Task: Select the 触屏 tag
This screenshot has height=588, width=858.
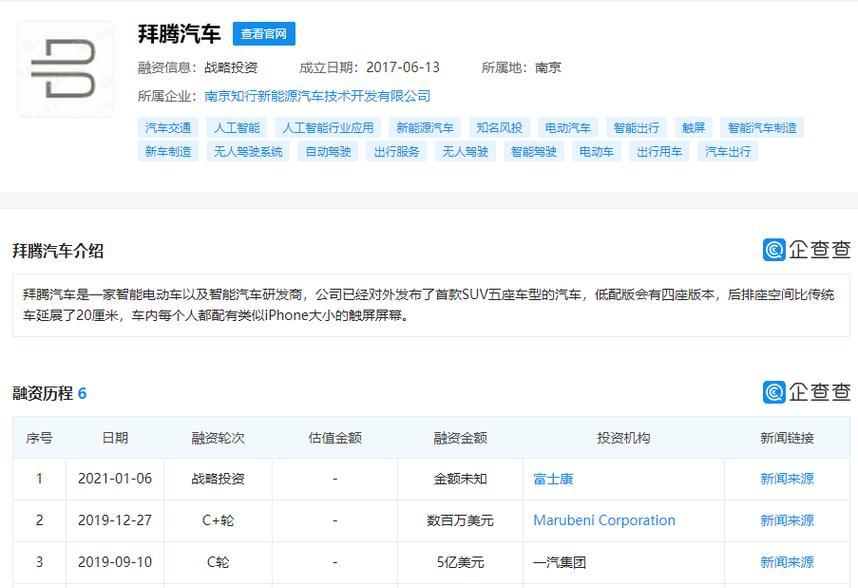Action: 693,127
